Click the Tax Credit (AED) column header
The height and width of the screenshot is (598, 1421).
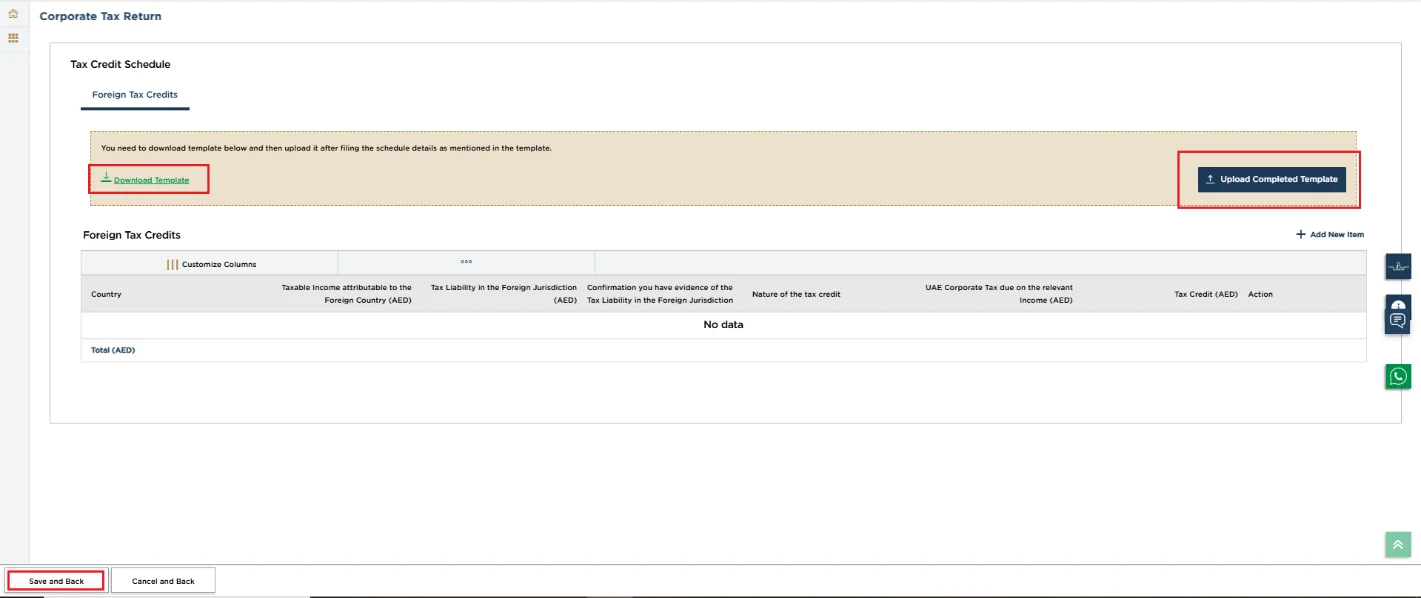click(x=1206, y=294)
